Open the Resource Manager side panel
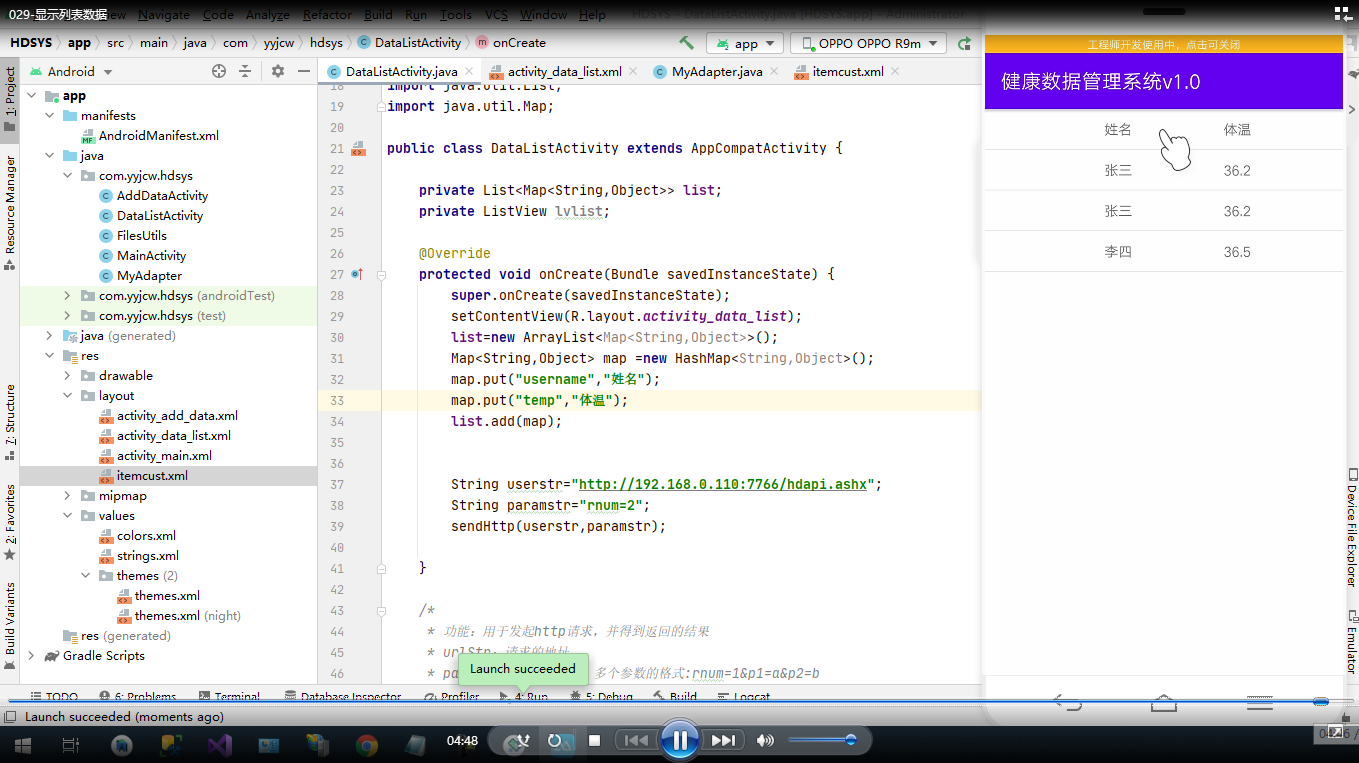1359x763 pixels. [x=10, y=212]
